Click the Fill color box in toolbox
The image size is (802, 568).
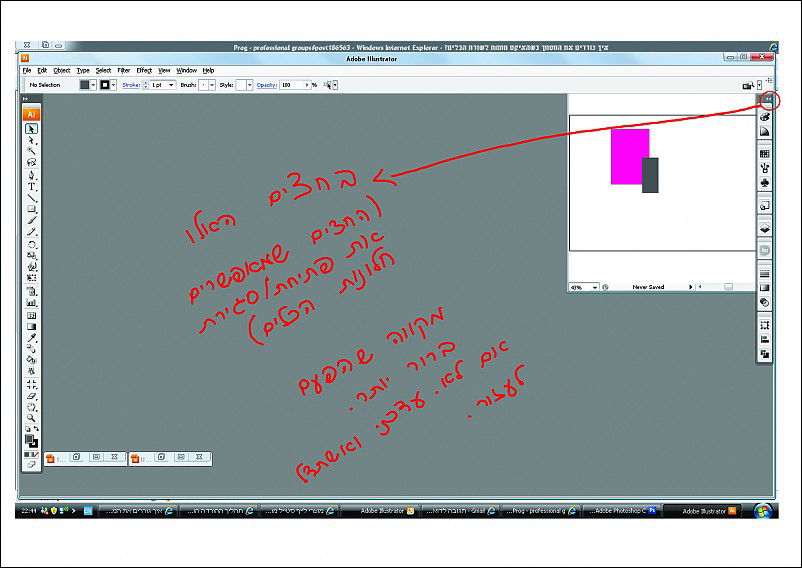(30, 439)
